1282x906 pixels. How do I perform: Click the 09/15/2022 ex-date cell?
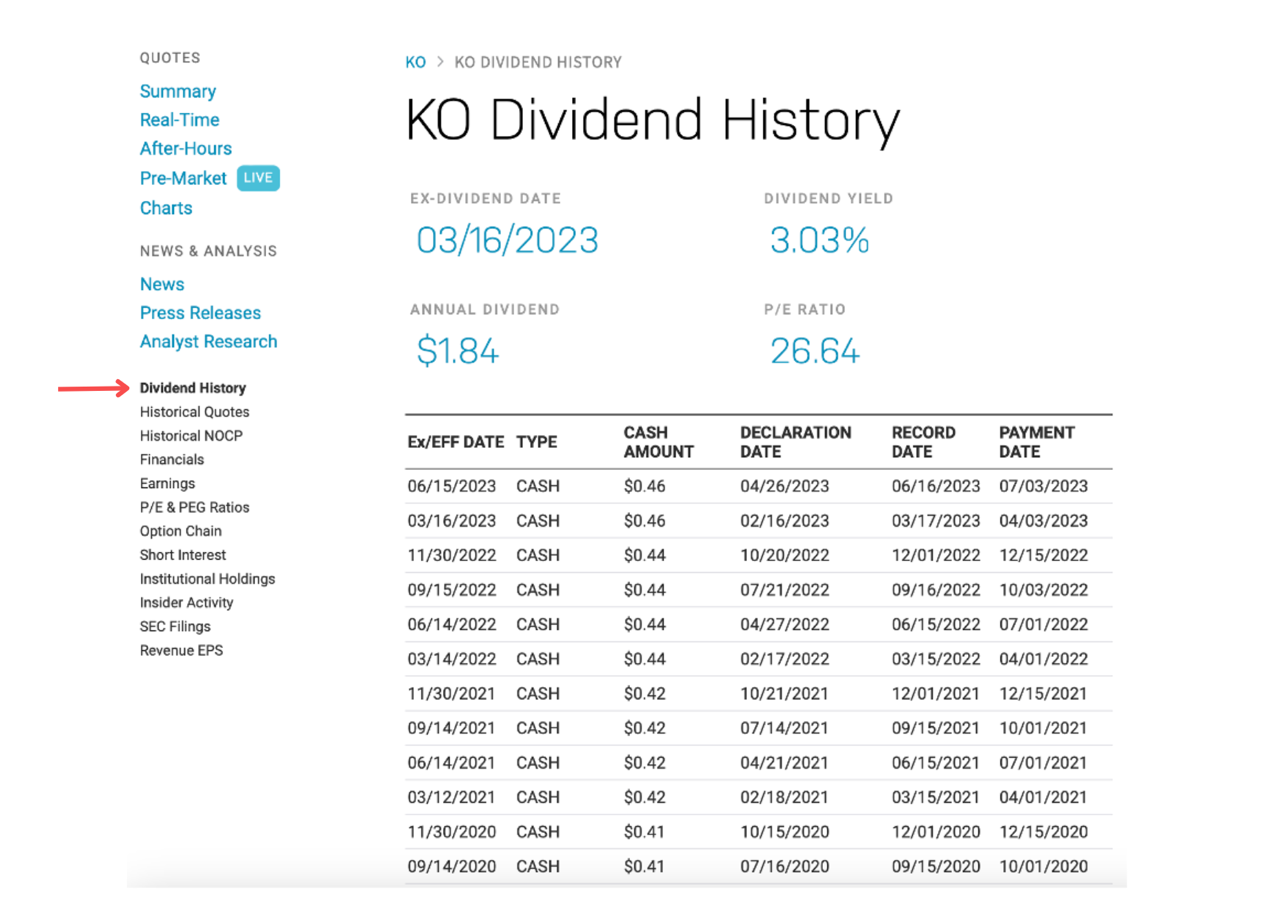[x=452, y=590]
